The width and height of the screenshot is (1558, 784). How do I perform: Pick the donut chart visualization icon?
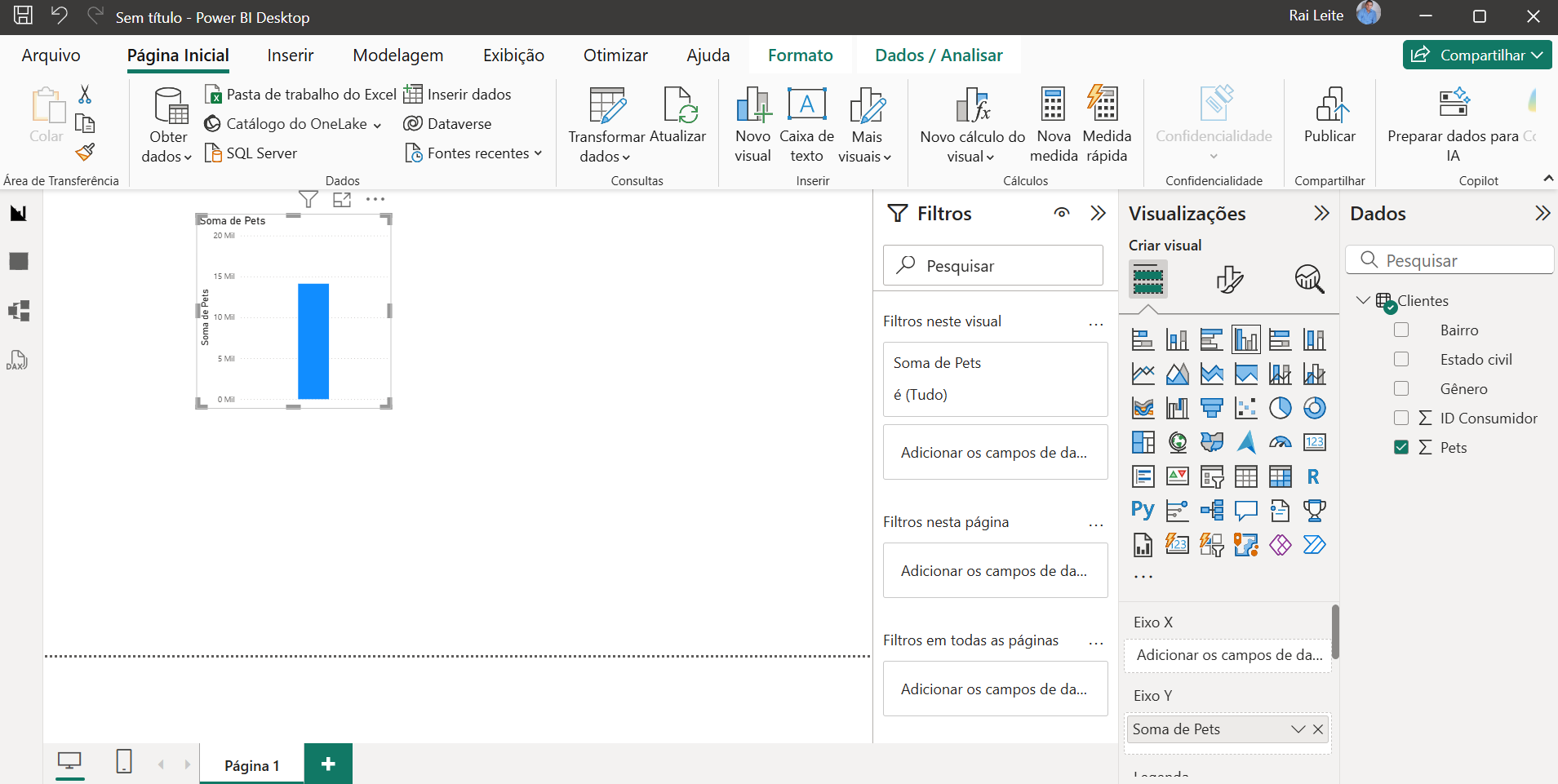1314,408
